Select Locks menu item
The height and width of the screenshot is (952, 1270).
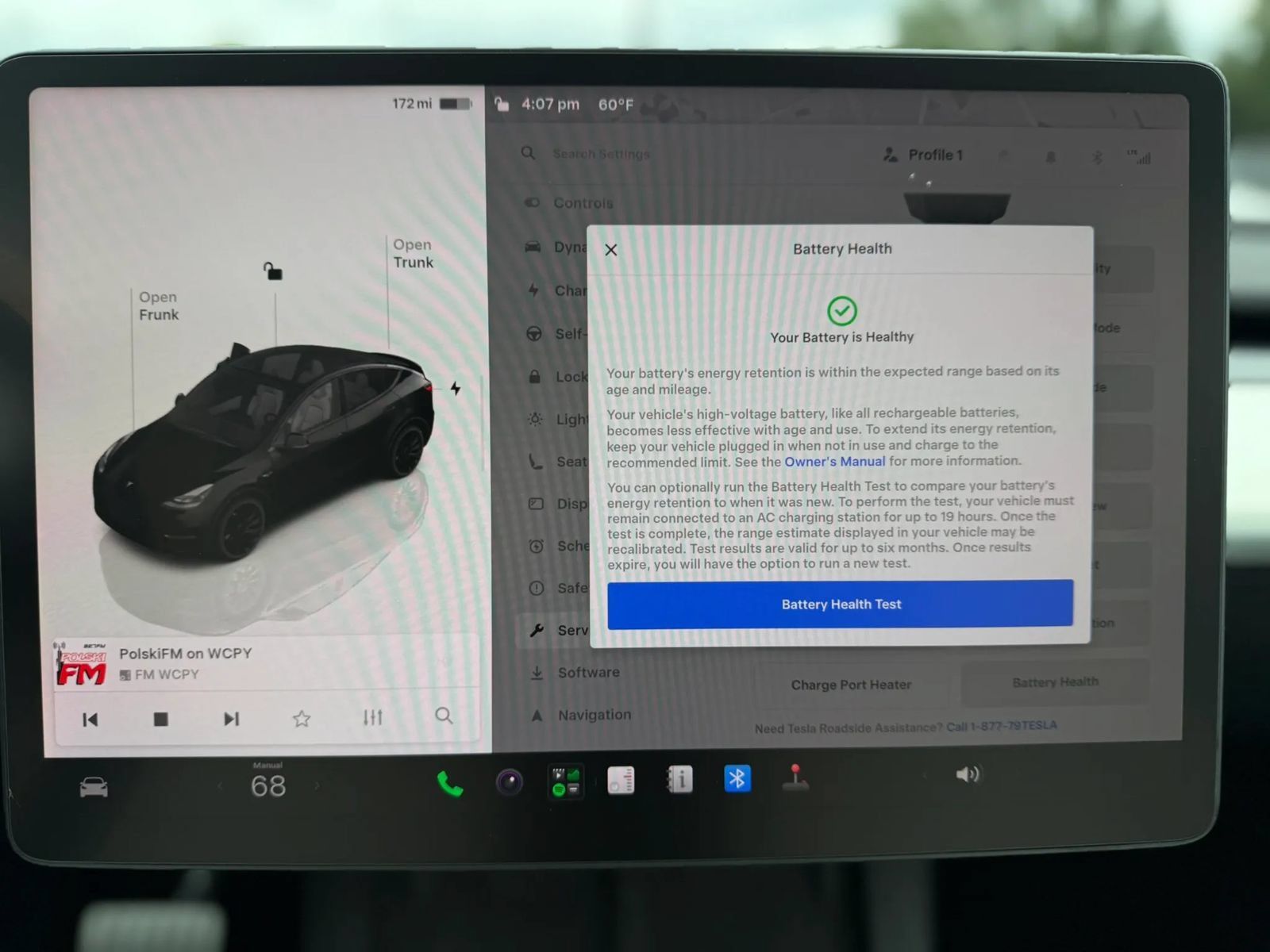point(557,376)
